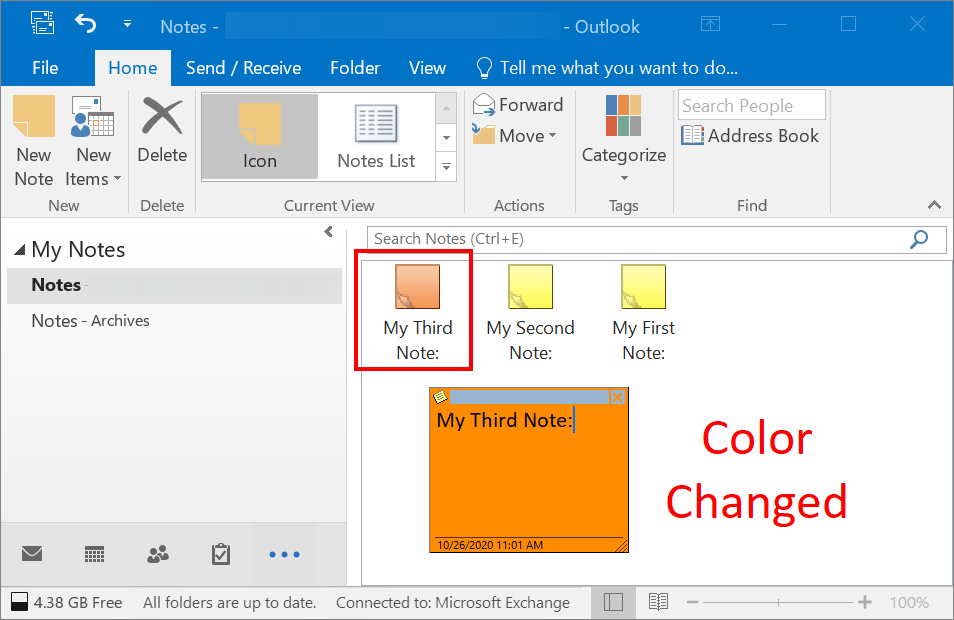Image resolution: width=954 pixels, height=620 pixels.
Task: Switch to the Send / Receive tab
Action: pyautogui.click(x=243, y=68)
